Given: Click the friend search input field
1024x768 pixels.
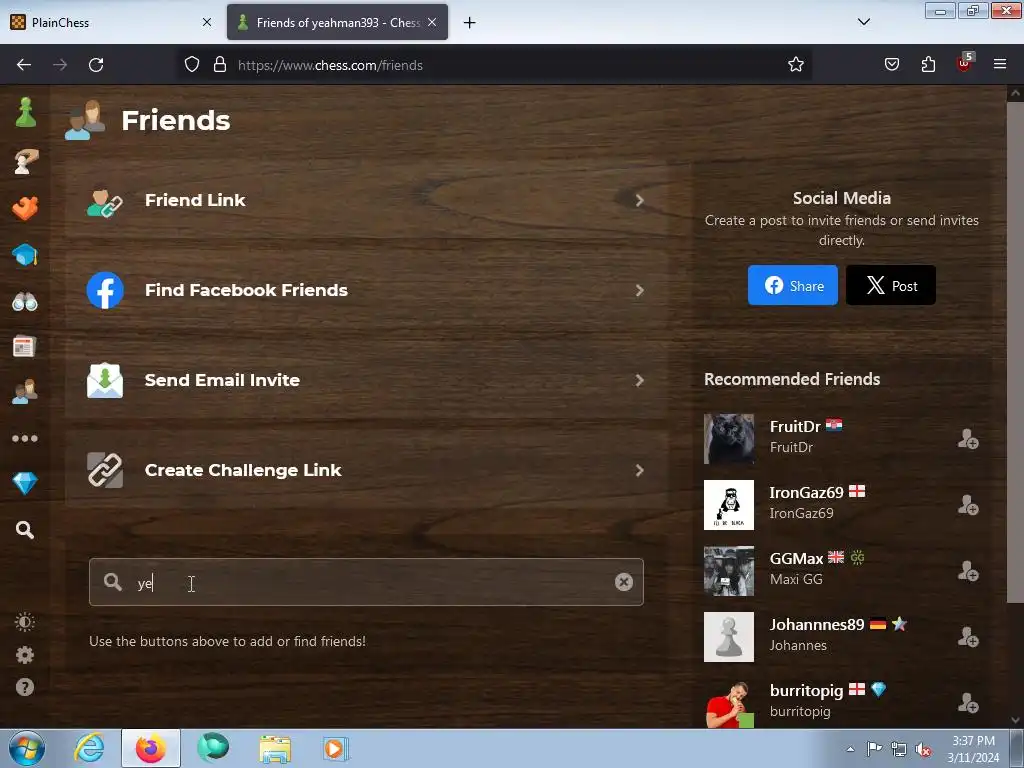Looking at the screenshot, I should click(x=366, y=582).
